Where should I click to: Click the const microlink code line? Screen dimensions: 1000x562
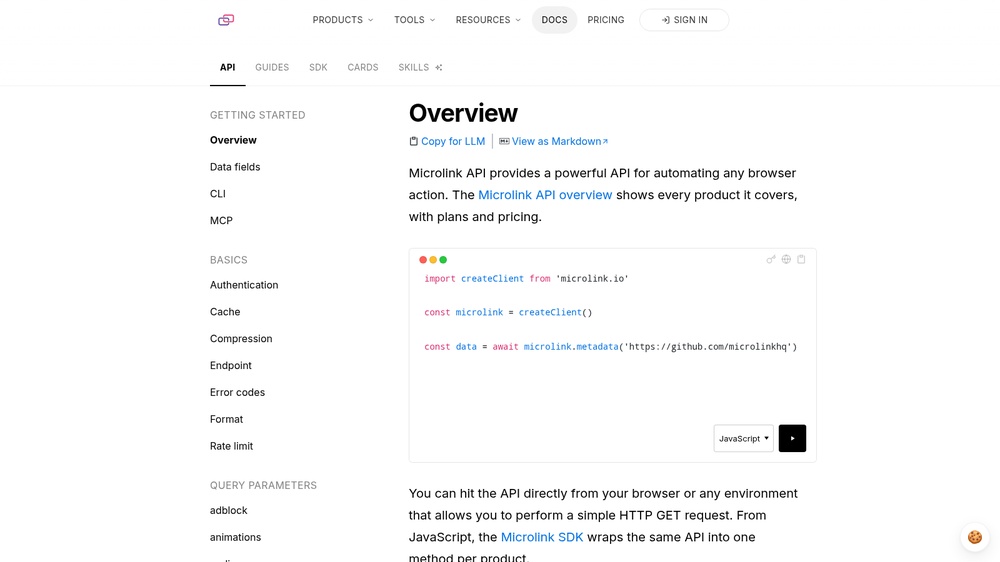point(508,313)
